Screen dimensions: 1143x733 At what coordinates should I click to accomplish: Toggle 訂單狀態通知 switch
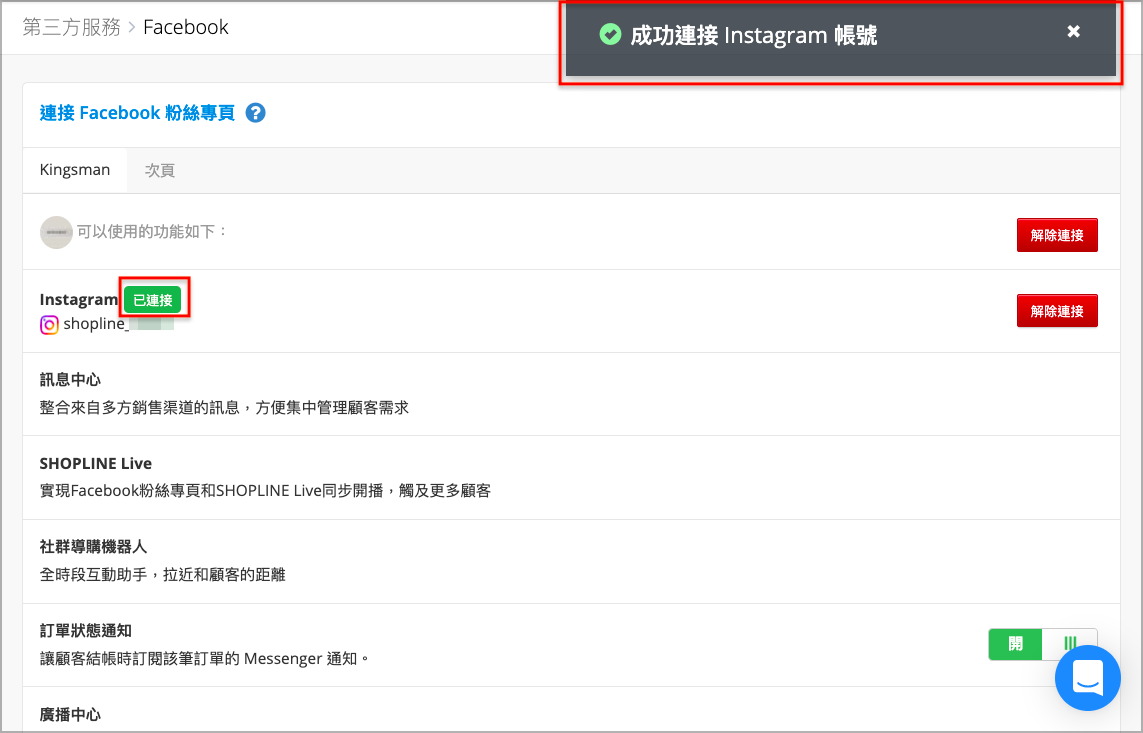pos(1042,644)
